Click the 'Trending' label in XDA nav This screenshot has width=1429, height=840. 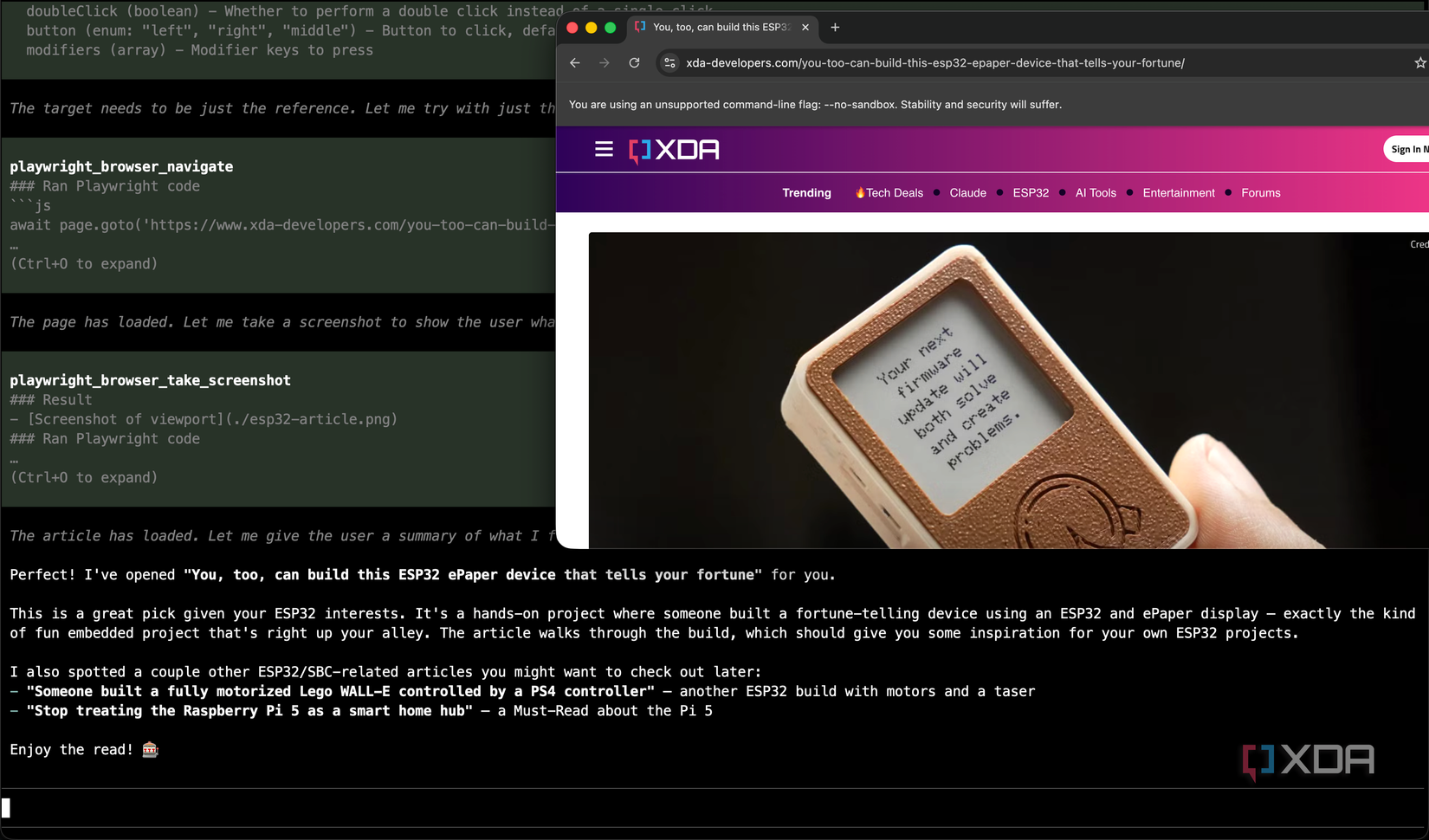[806, 193]
